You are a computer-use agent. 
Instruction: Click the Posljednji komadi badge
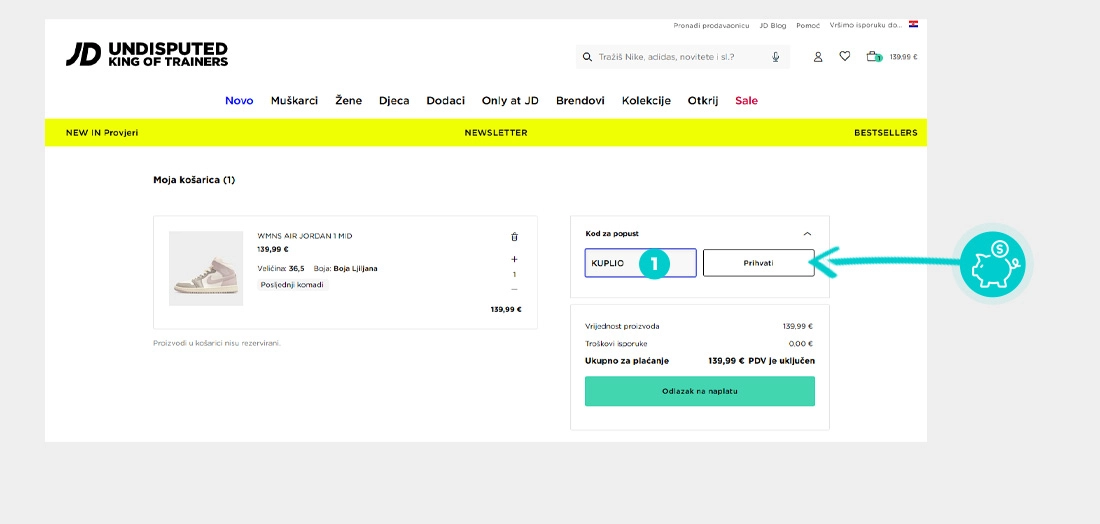293,285
